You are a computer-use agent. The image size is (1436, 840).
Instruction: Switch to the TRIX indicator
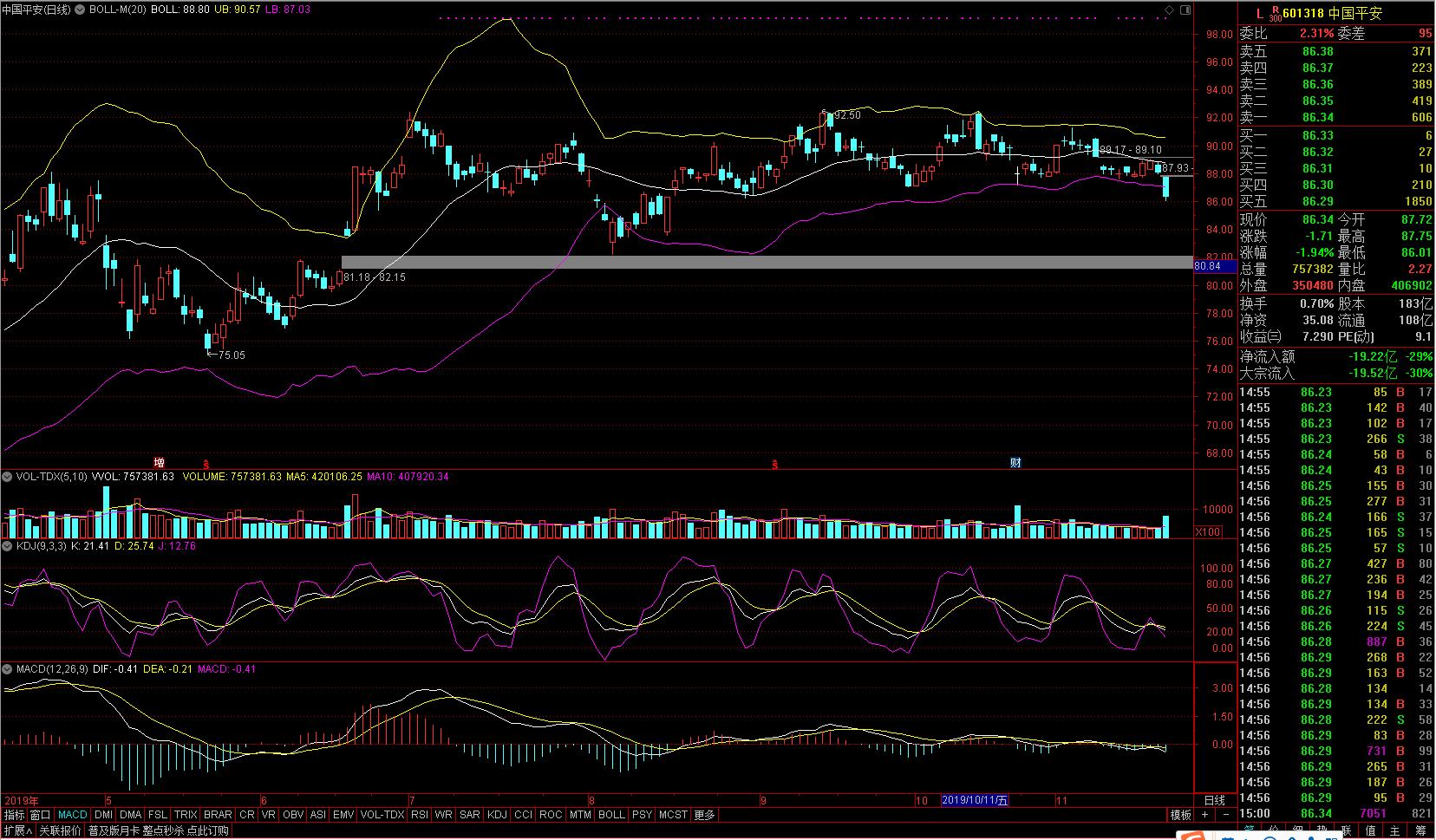(x=186, y=815)
